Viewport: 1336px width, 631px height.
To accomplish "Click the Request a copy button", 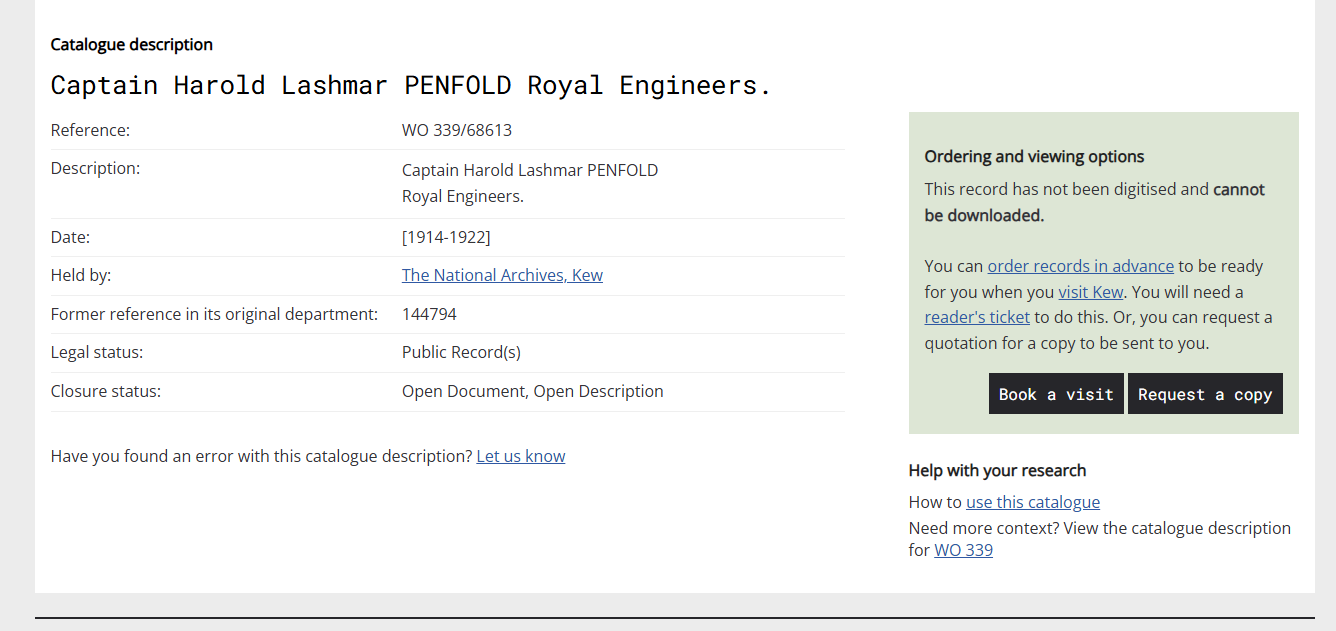I will (x=1205, y=394).
